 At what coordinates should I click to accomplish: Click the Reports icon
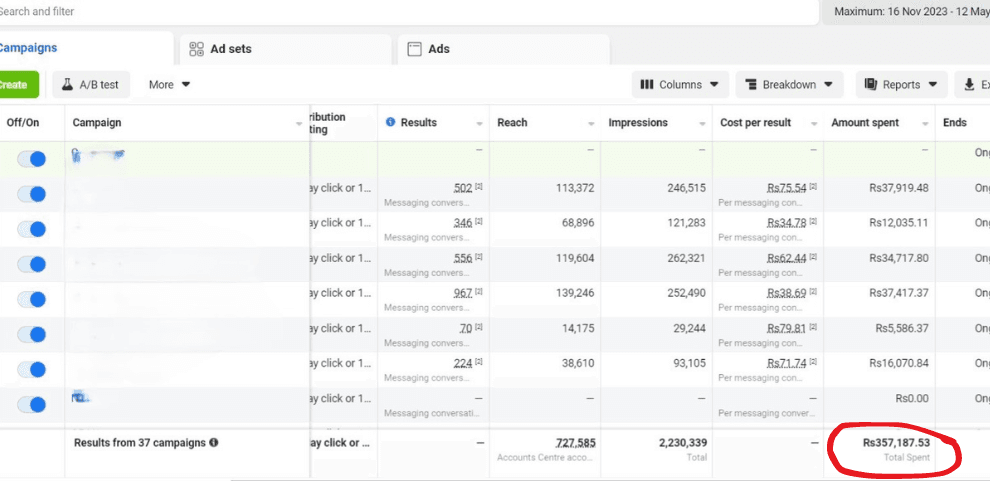click(x=871, y=85)
